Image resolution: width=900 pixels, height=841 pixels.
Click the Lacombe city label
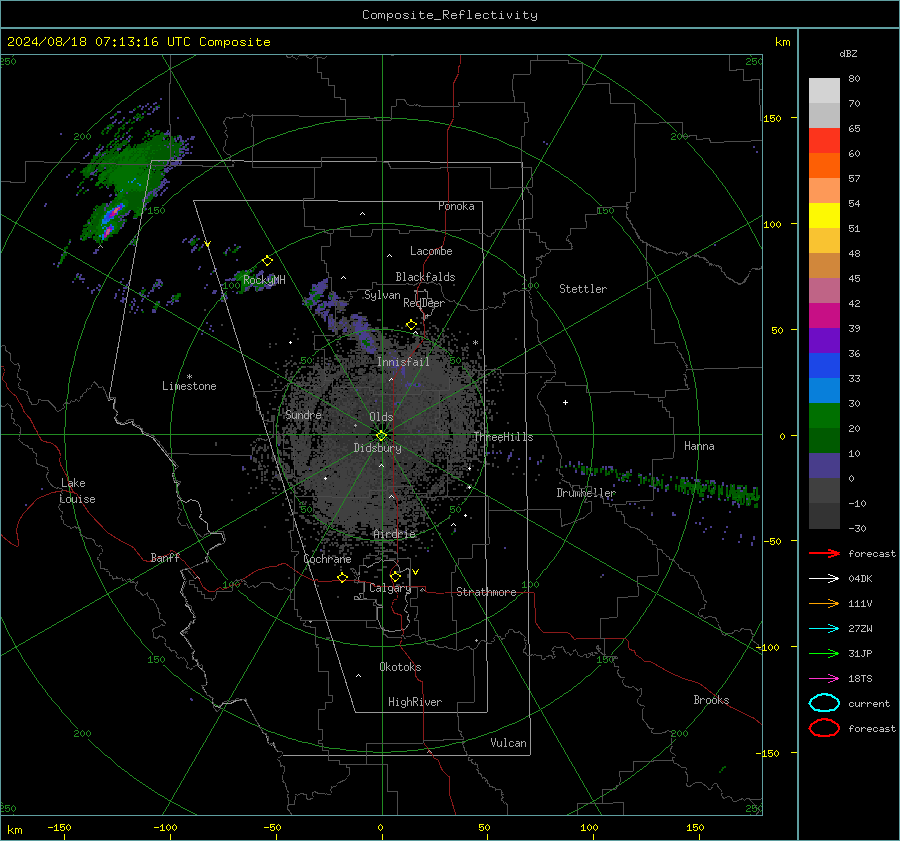431,251
